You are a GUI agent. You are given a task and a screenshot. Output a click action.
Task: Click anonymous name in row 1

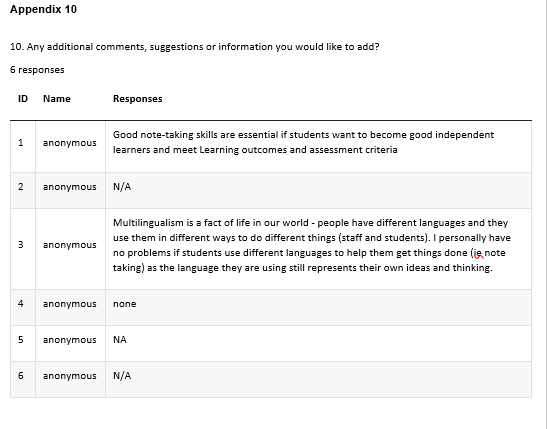pos(69,143)
